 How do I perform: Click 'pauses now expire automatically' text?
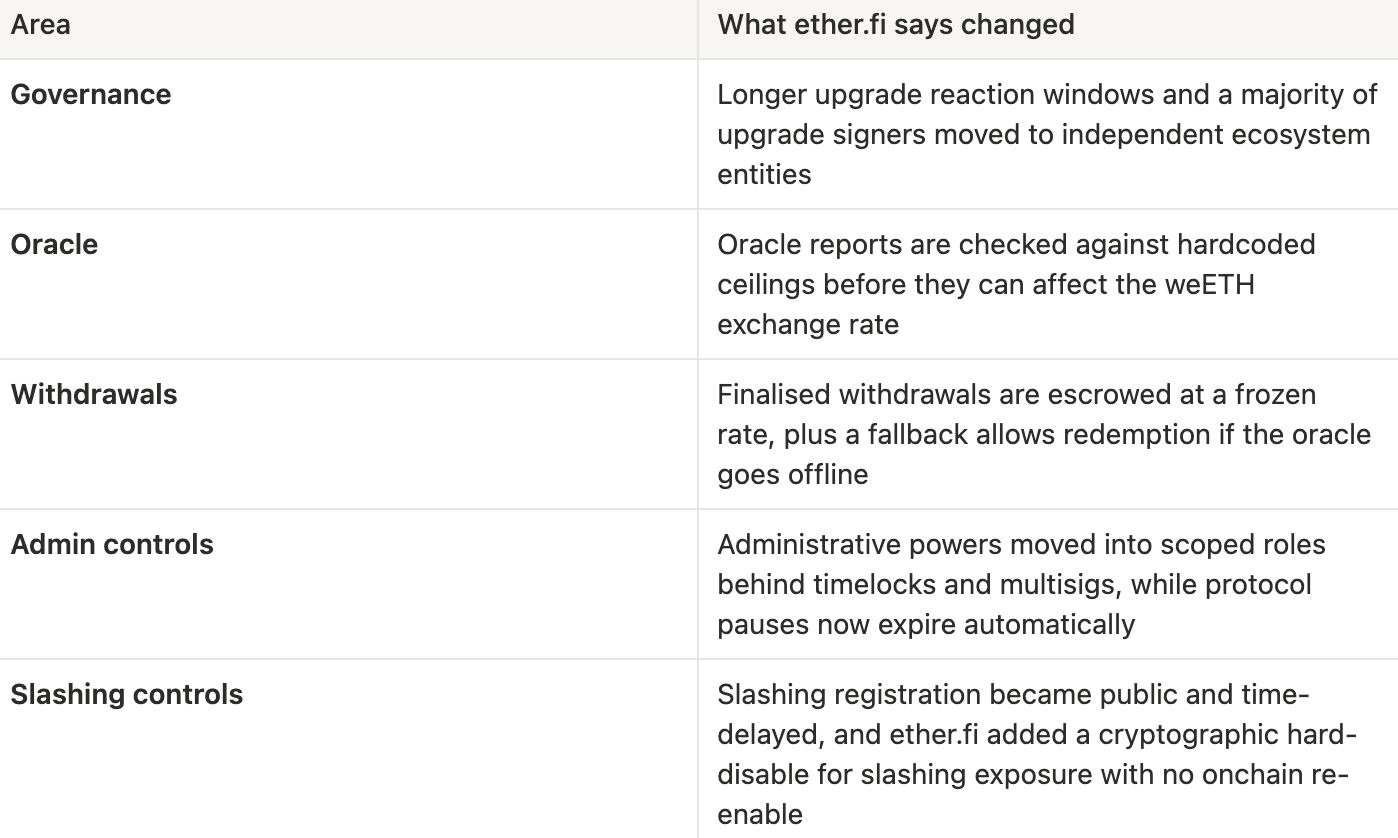coord(926,625)
